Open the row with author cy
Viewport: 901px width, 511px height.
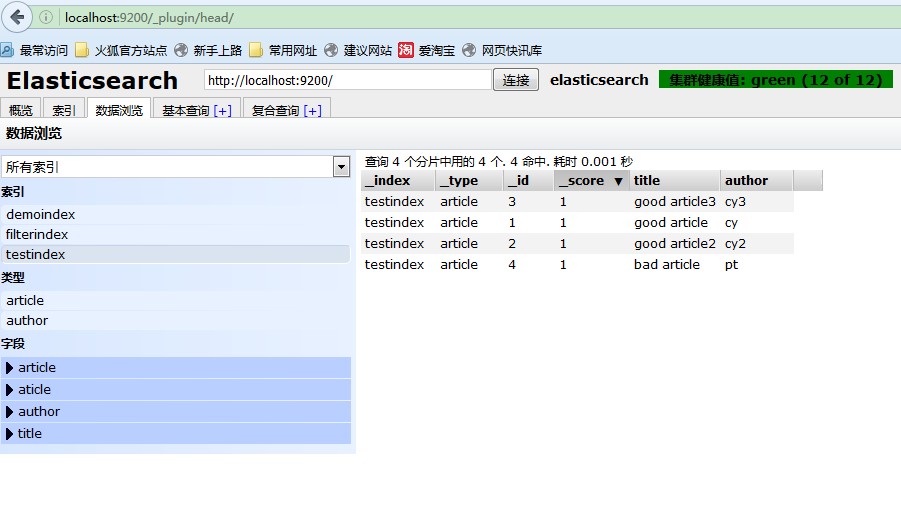[x=577, y=222]
